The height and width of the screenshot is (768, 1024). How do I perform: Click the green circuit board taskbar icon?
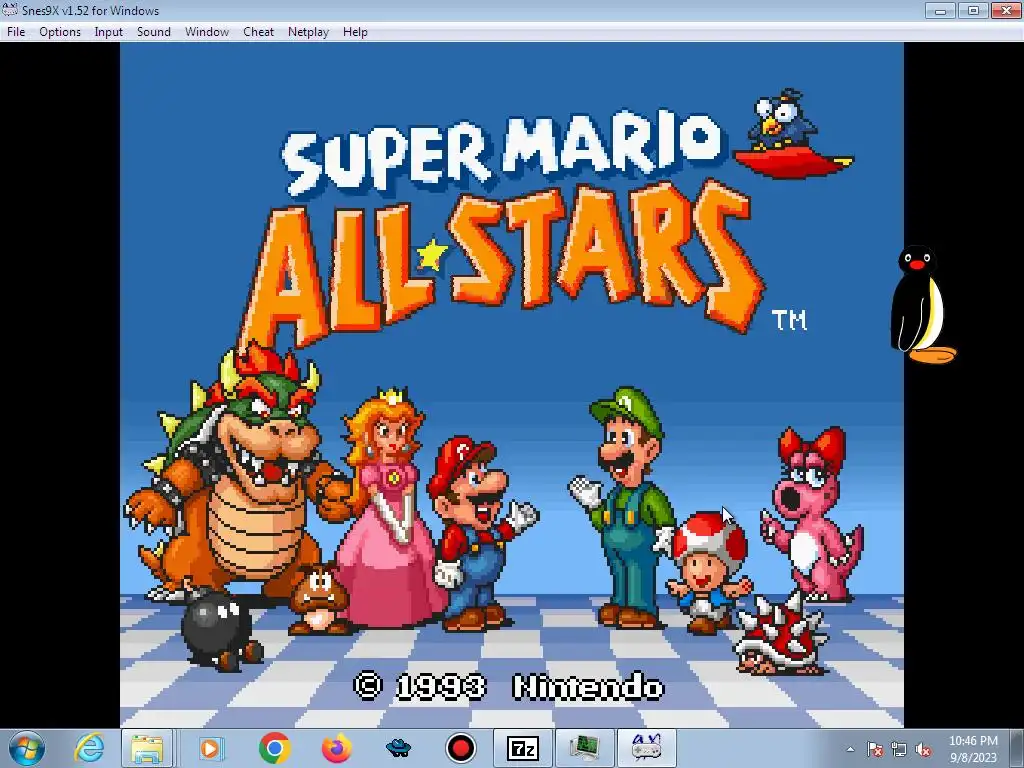tap(583, 748)
